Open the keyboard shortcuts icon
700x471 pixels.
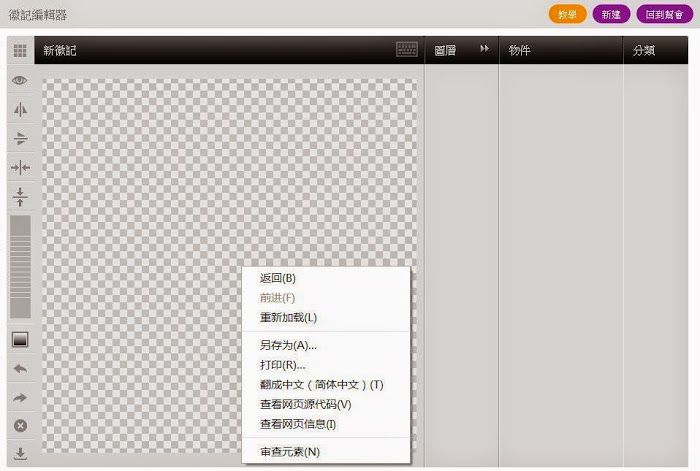tap(407, 49)
